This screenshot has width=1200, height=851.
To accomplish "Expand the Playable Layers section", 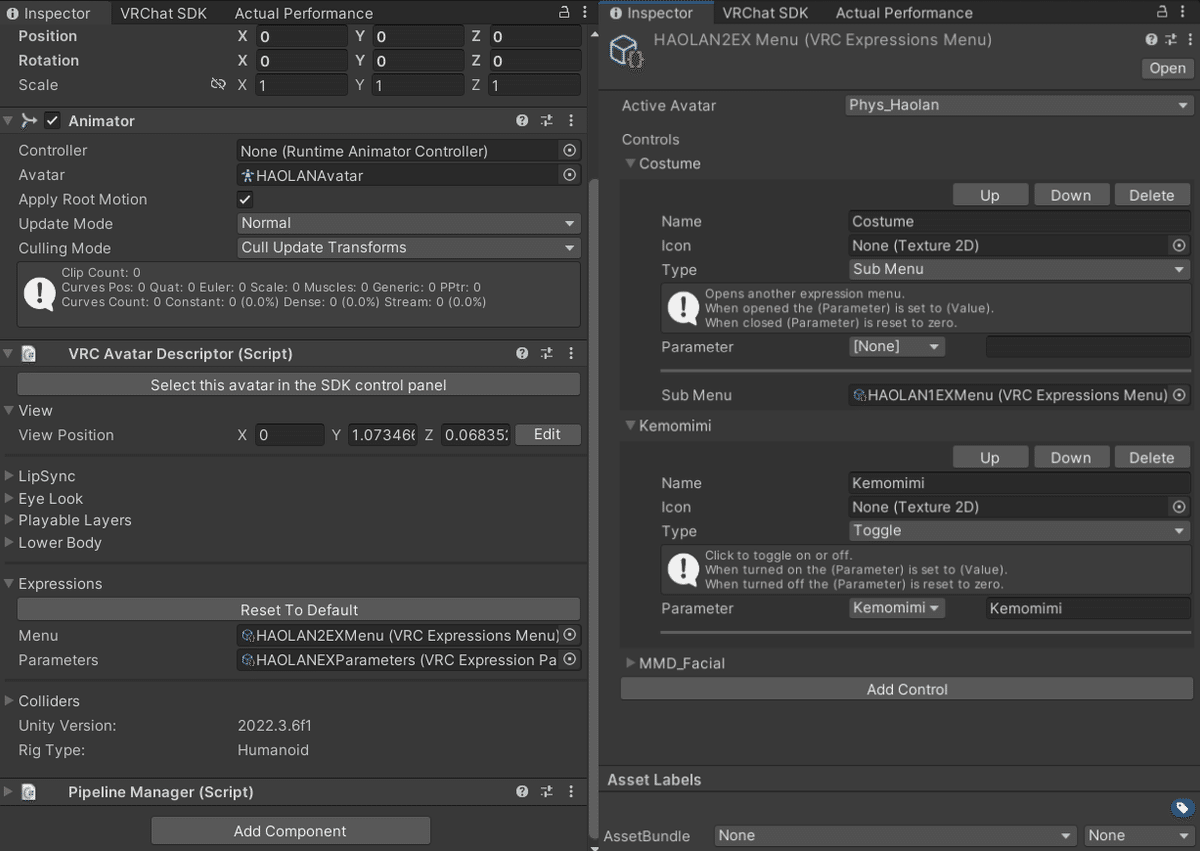I will click(x=10, y=521).
